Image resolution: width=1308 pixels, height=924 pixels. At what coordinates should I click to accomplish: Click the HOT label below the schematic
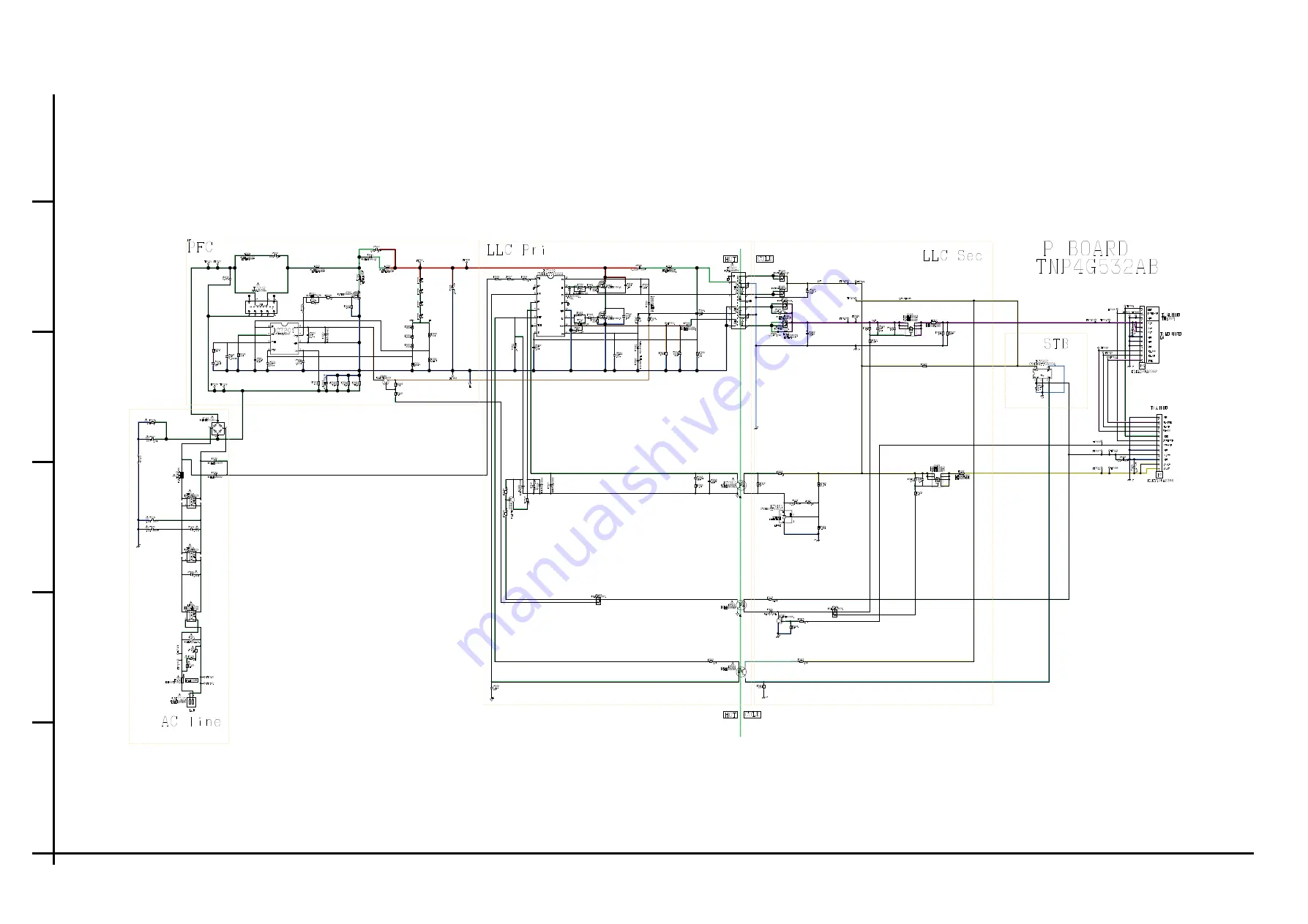tap(730, 715)
